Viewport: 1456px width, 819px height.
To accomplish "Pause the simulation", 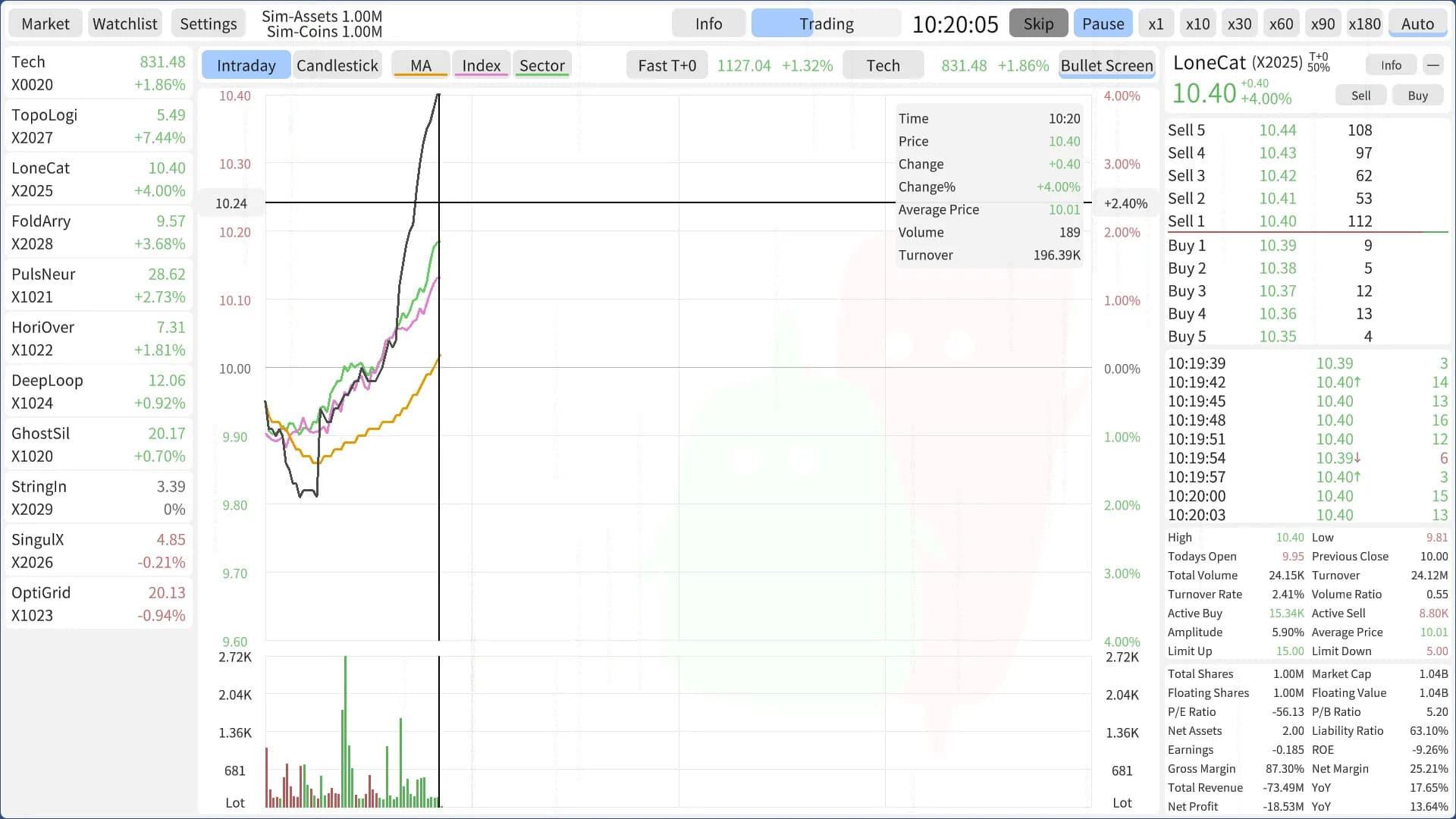I will pos(1103,24).
